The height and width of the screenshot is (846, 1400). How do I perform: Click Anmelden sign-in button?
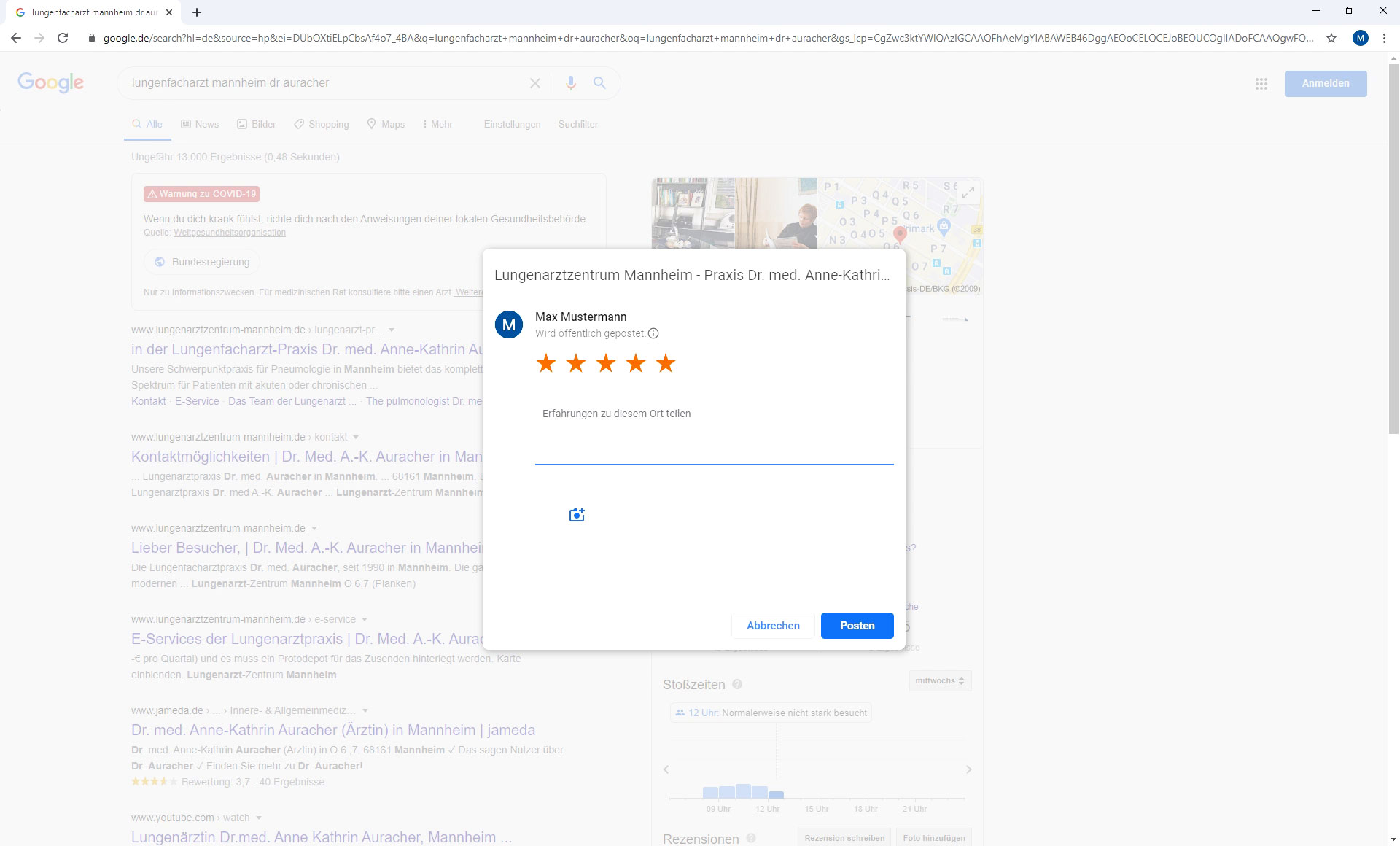[x=1326, y=83]
